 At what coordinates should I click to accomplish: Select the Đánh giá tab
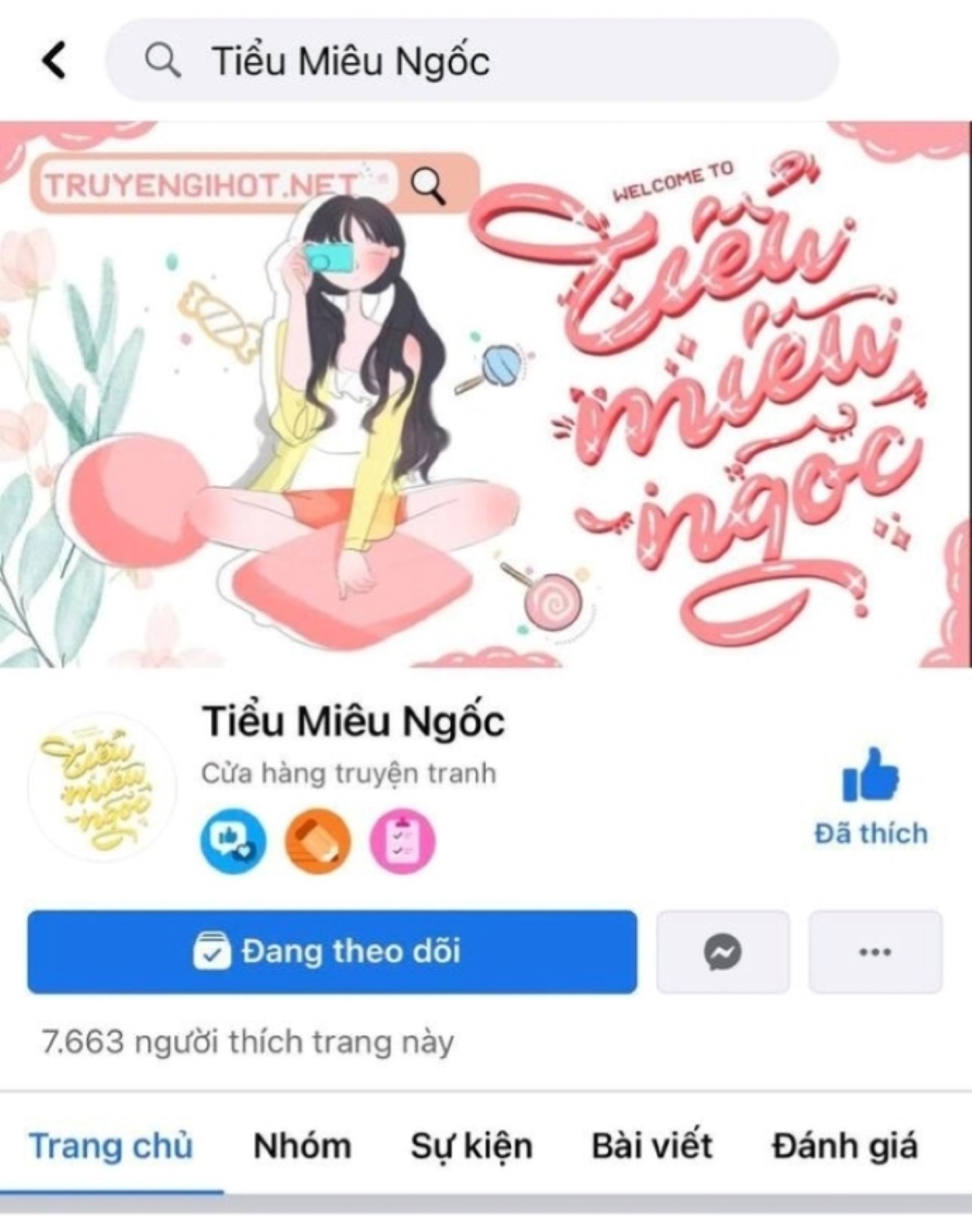pyautogui.click(x=844, y=1146)
